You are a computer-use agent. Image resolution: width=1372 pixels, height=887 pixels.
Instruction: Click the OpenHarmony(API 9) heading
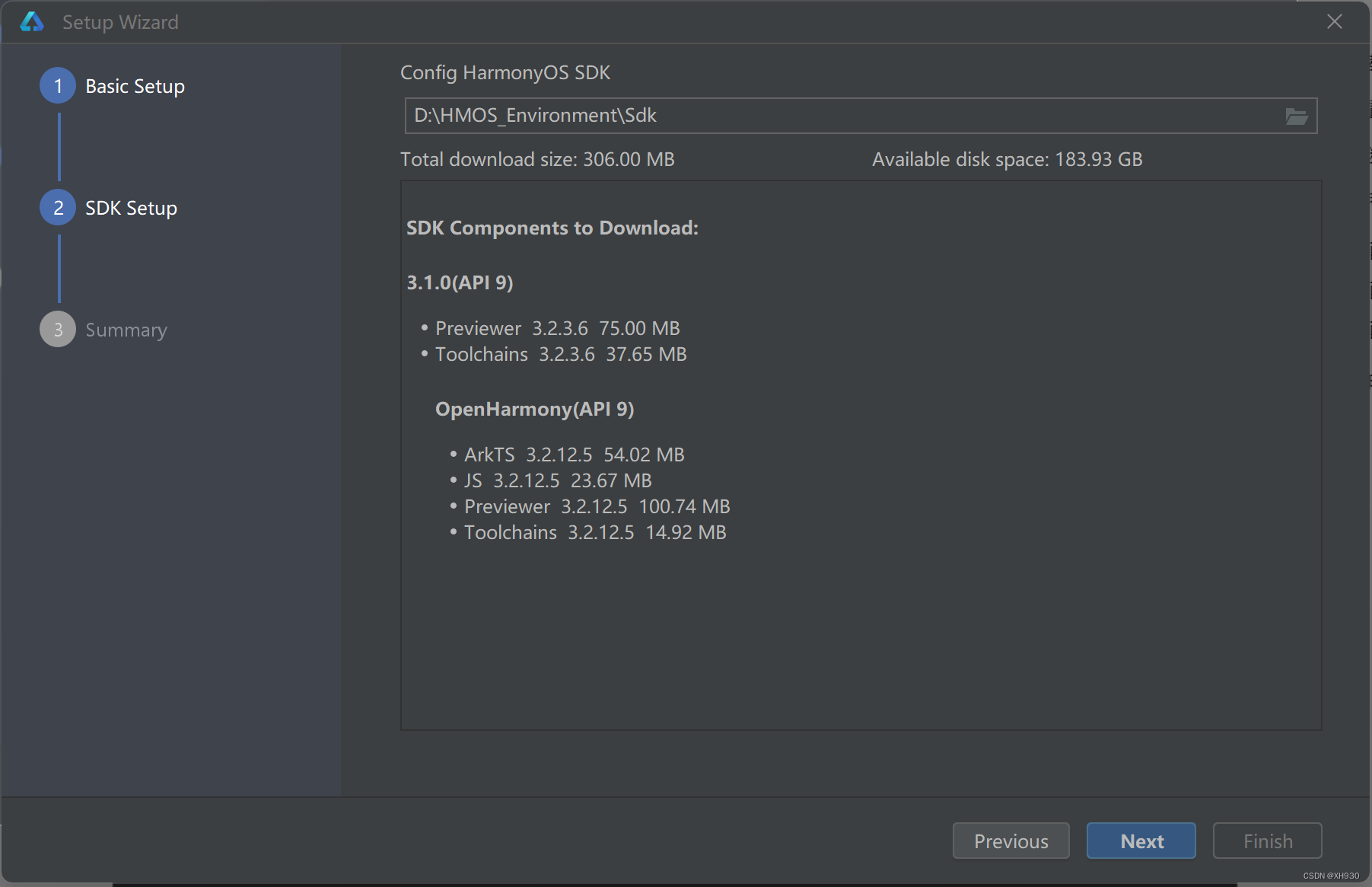[x=534, y=409]
